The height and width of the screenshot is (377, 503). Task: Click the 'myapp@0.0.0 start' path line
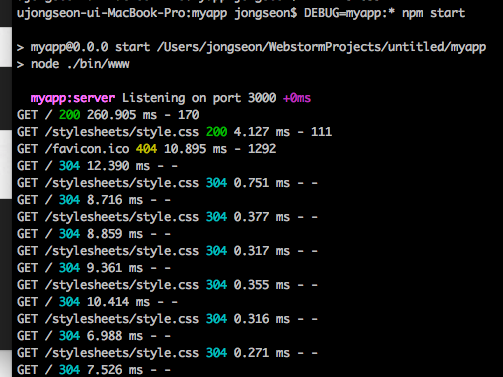click(252, 47)
